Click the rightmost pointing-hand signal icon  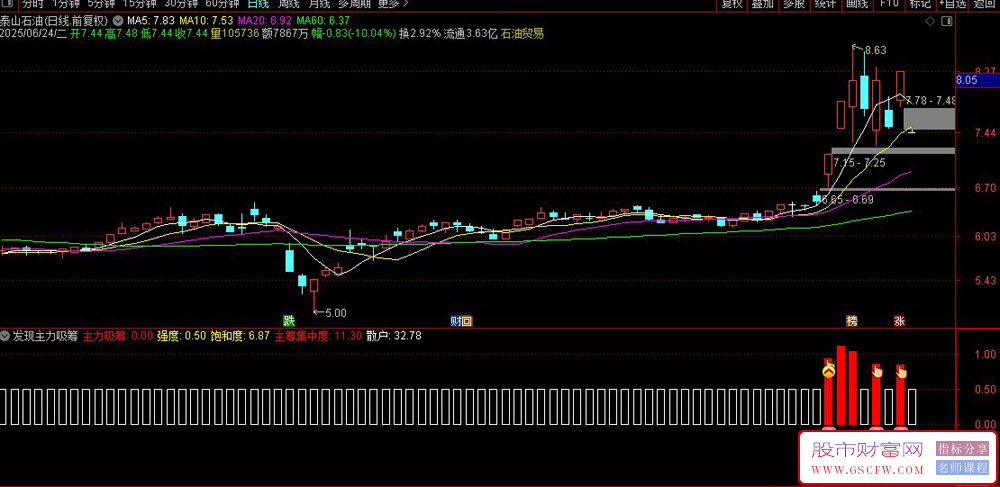[x=901, y=371]
